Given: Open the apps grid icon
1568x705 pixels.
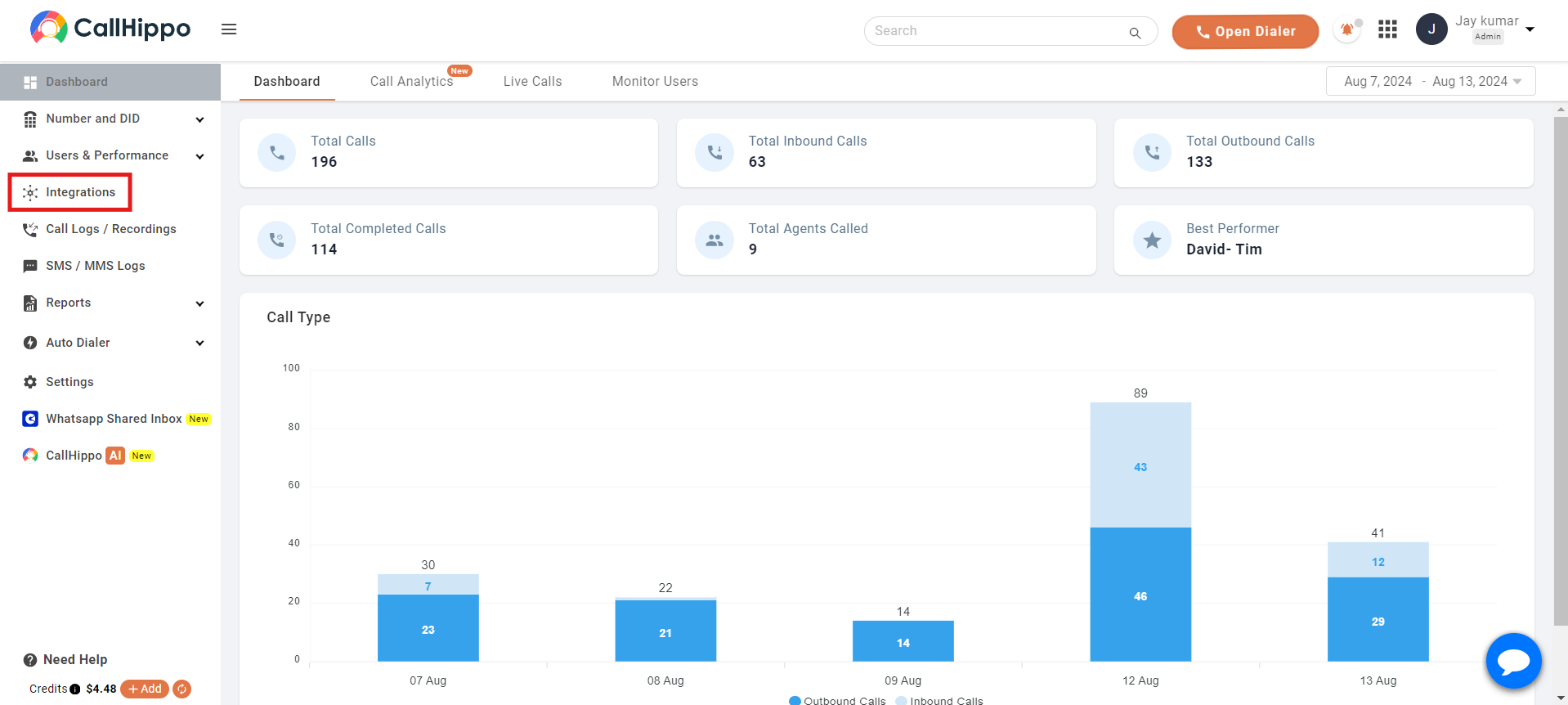Looking at the screenshot, I should [x=1387, y=30].
